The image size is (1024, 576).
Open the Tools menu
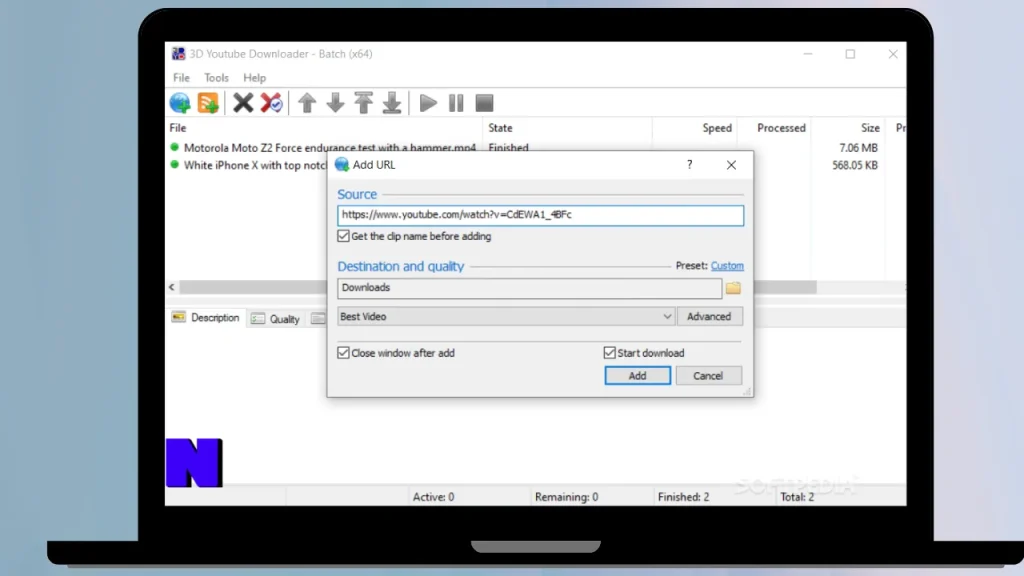click(x=216, y=78)
